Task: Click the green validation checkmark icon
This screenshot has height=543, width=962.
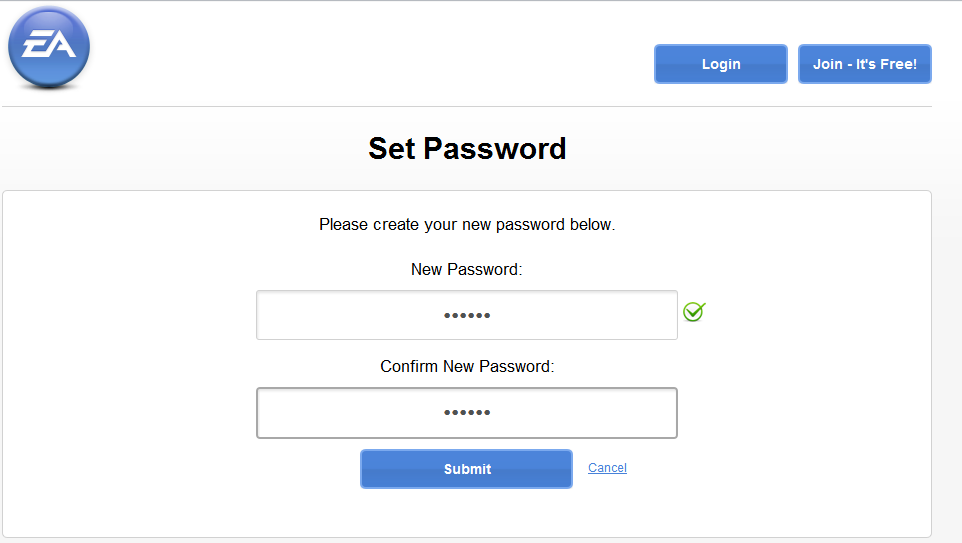Action: 694,312
